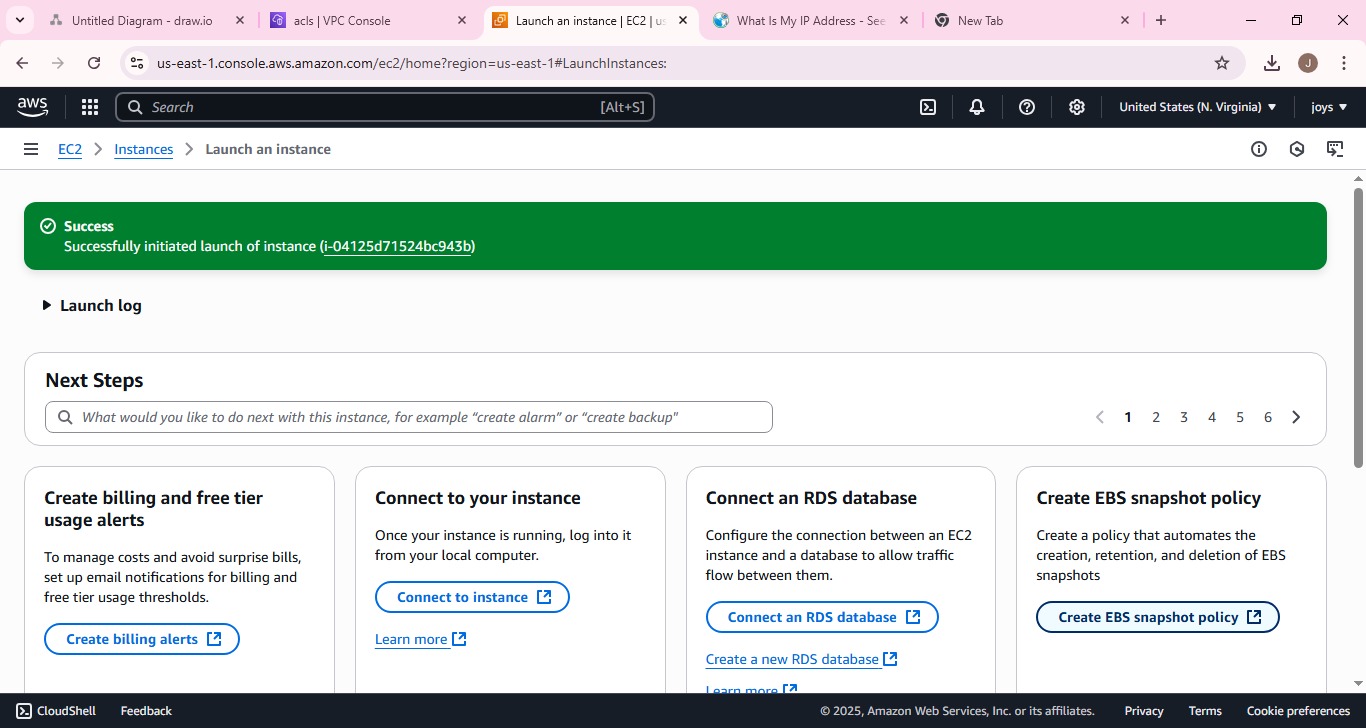Open instance i-04125d71524bc943b link

pyautogui.click(x=398, y=246)
